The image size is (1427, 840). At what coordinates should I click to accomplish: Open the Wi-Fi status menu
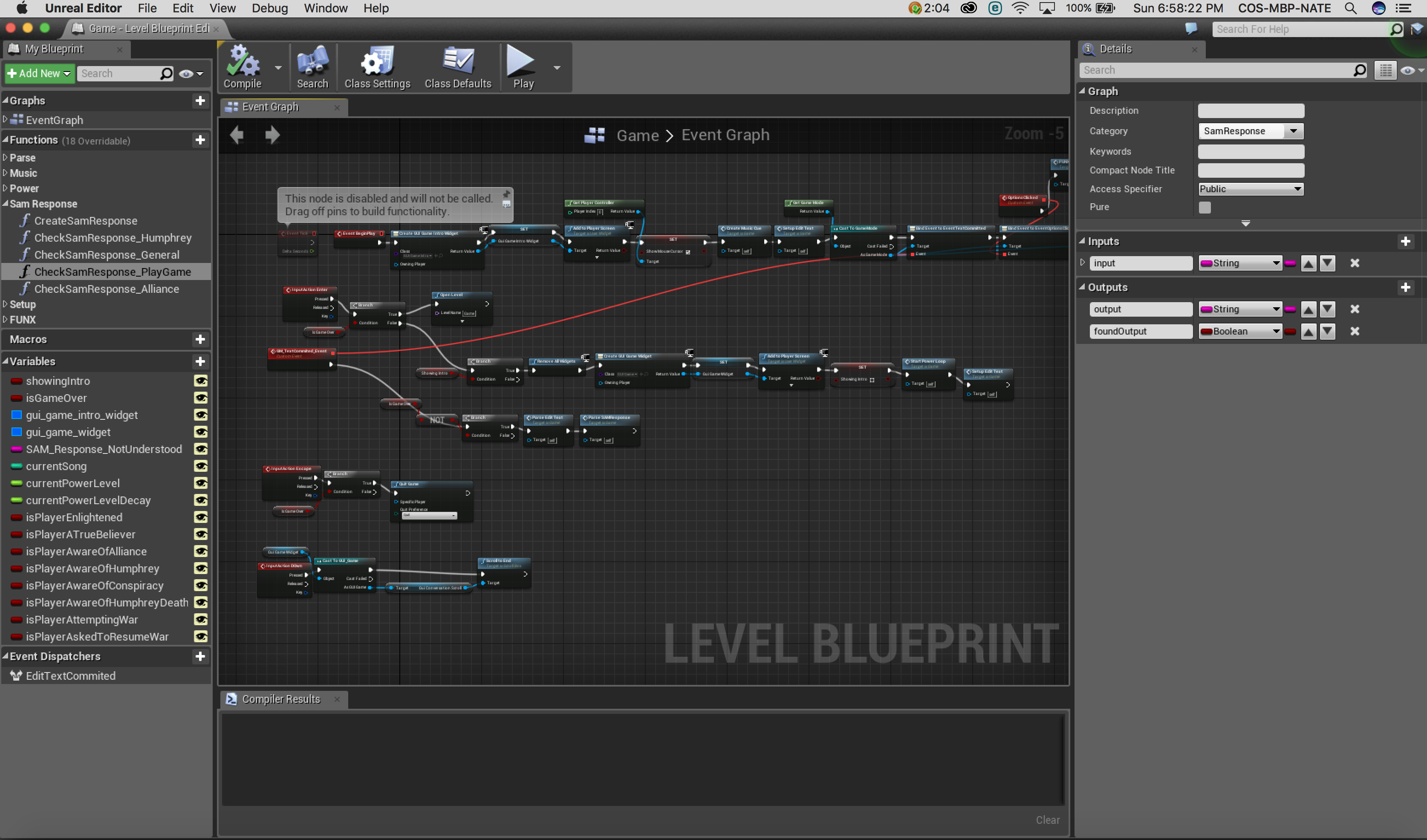pos(1020,8)
